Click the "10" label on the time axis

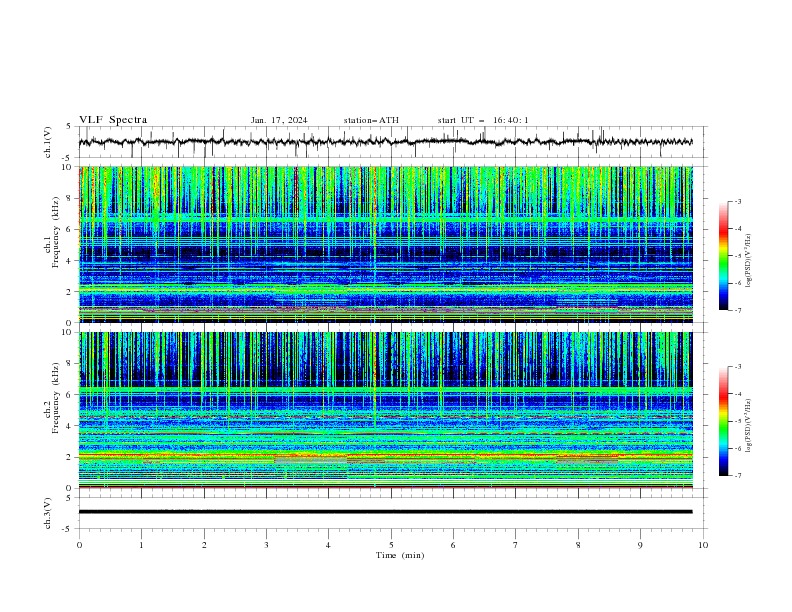coord(703,545)
